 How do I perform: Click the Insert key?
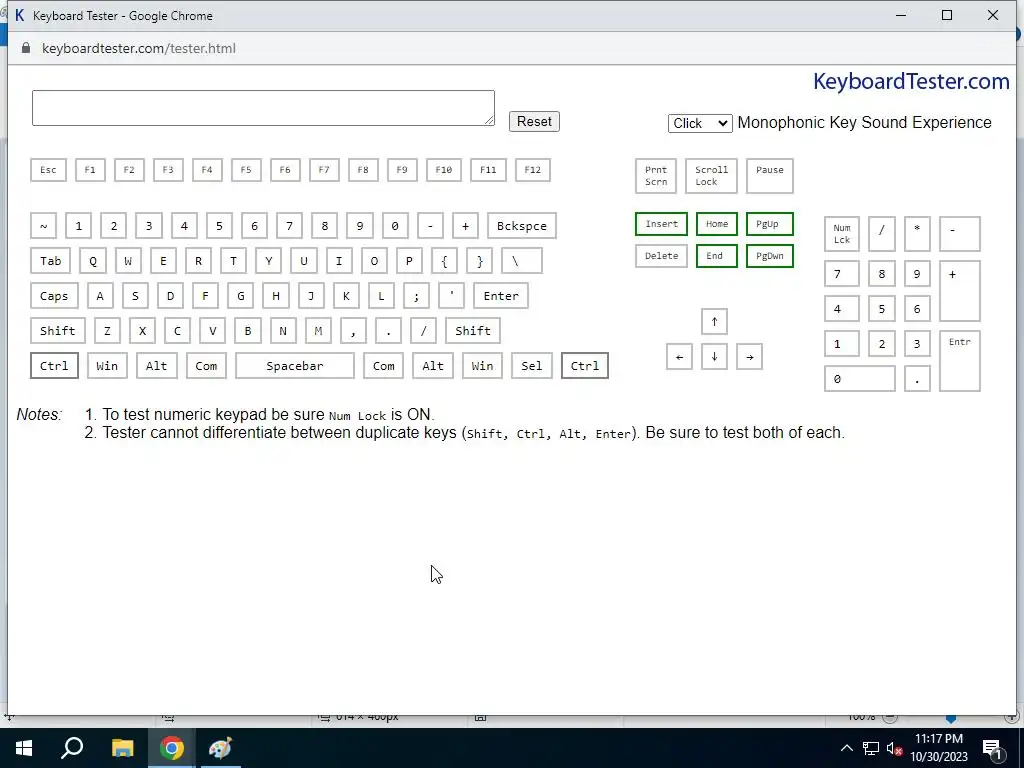pyautogui.click(x=662, y=224)
